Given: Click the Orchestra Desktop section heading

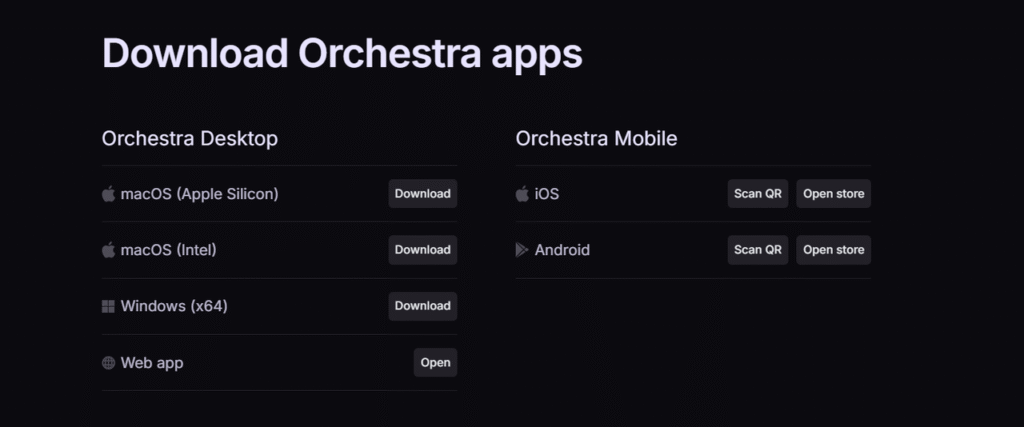Looking at the screenshot, I should pyautogui.click(x=190, y=138).
